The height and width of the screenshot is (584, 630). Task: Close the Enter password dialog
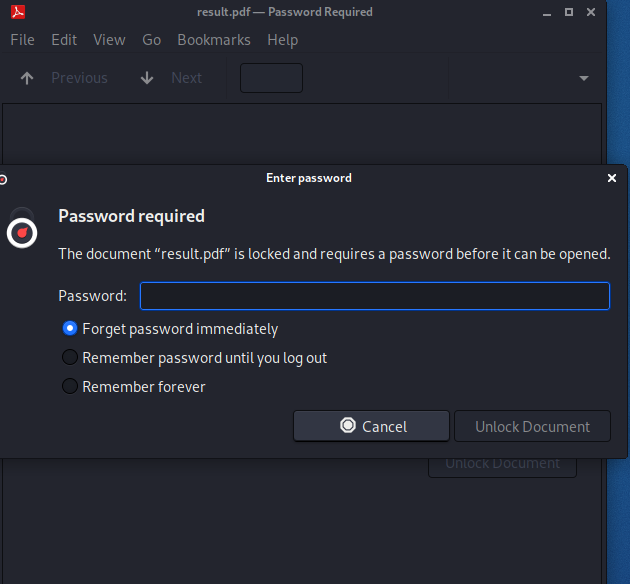(x=612, y=178)
